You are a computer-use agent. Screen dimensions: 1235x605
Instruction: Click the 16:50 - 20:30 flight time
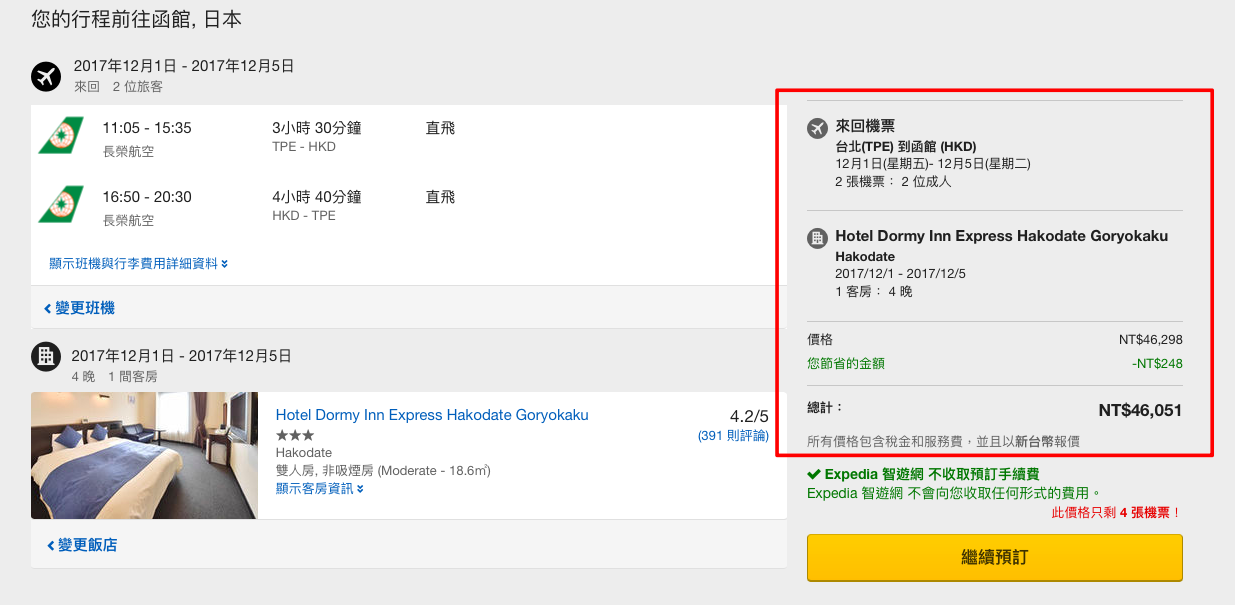coord(147,197)
